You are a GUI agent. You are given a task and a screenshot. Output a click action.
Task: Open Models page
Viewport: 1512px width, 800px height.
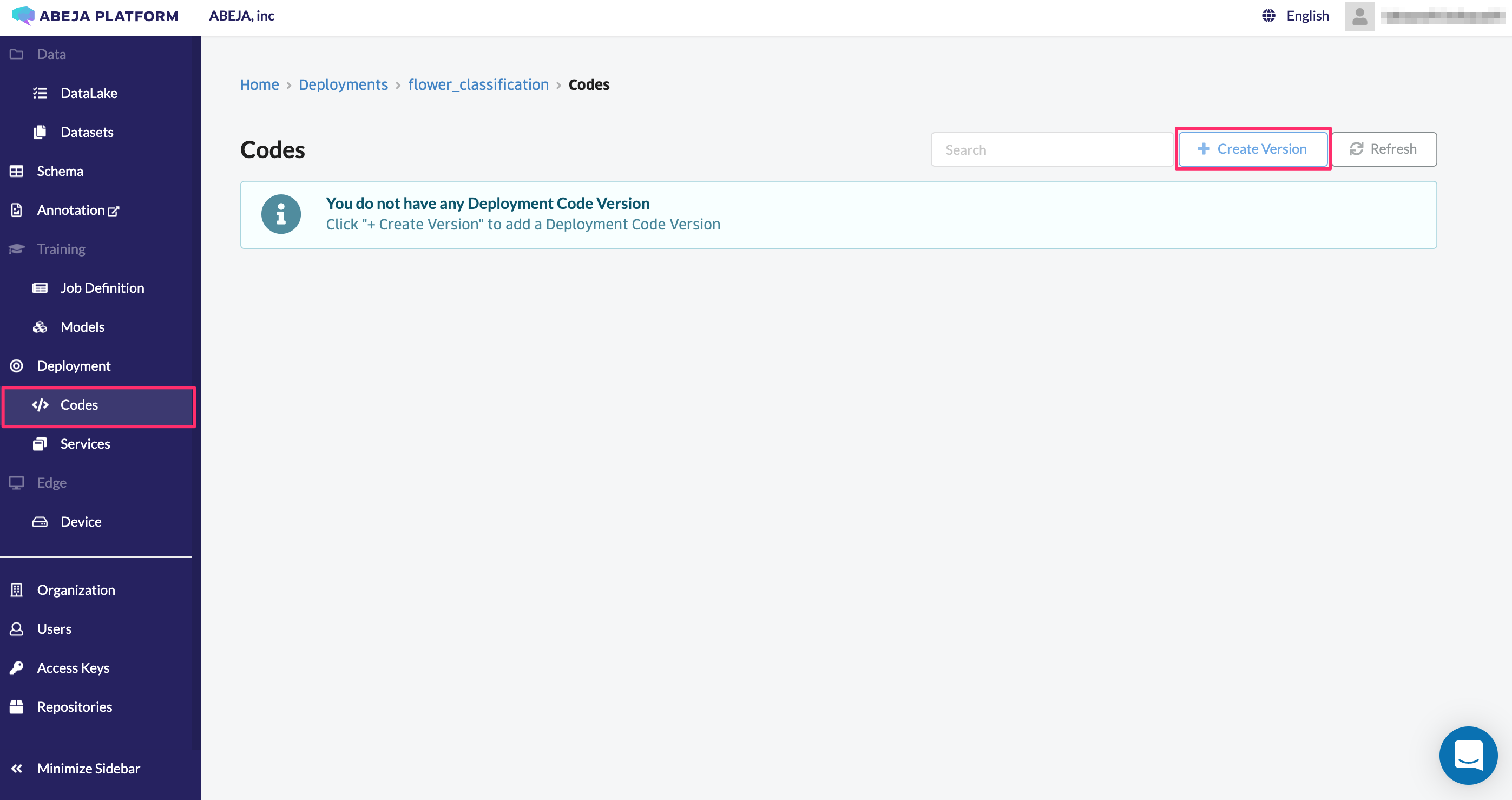click(x=82, y=327)
